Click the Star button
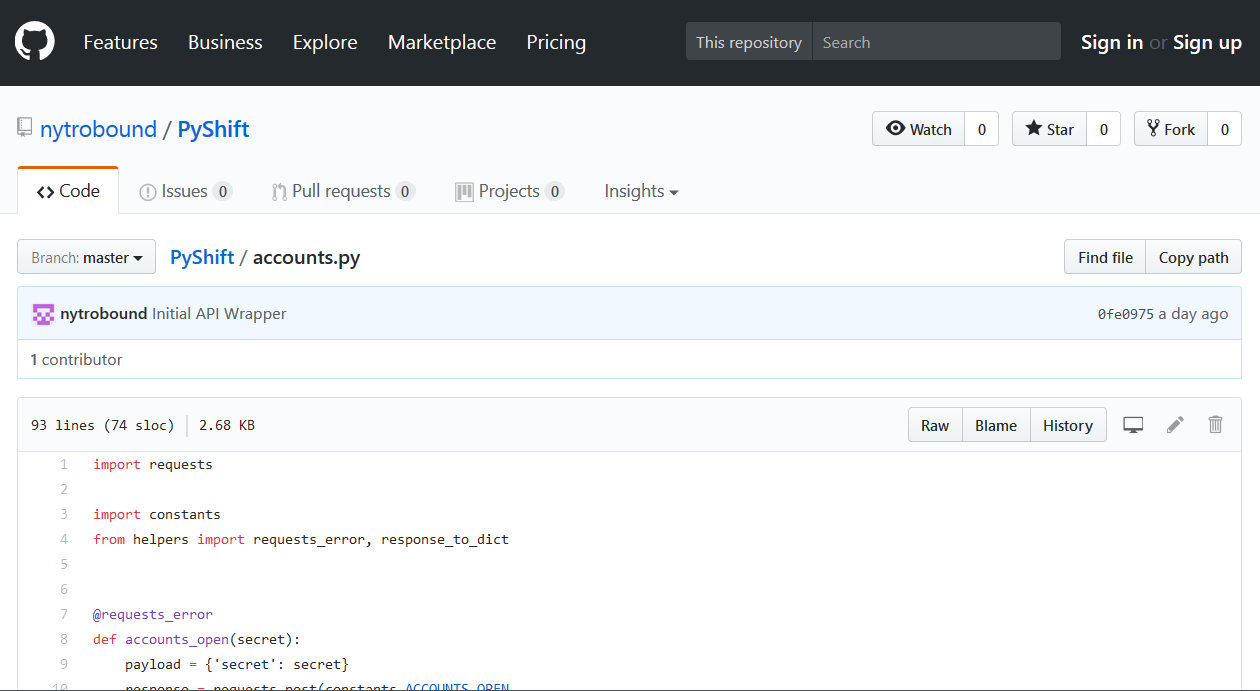The image size is (1260, 691). (1050, 129)
